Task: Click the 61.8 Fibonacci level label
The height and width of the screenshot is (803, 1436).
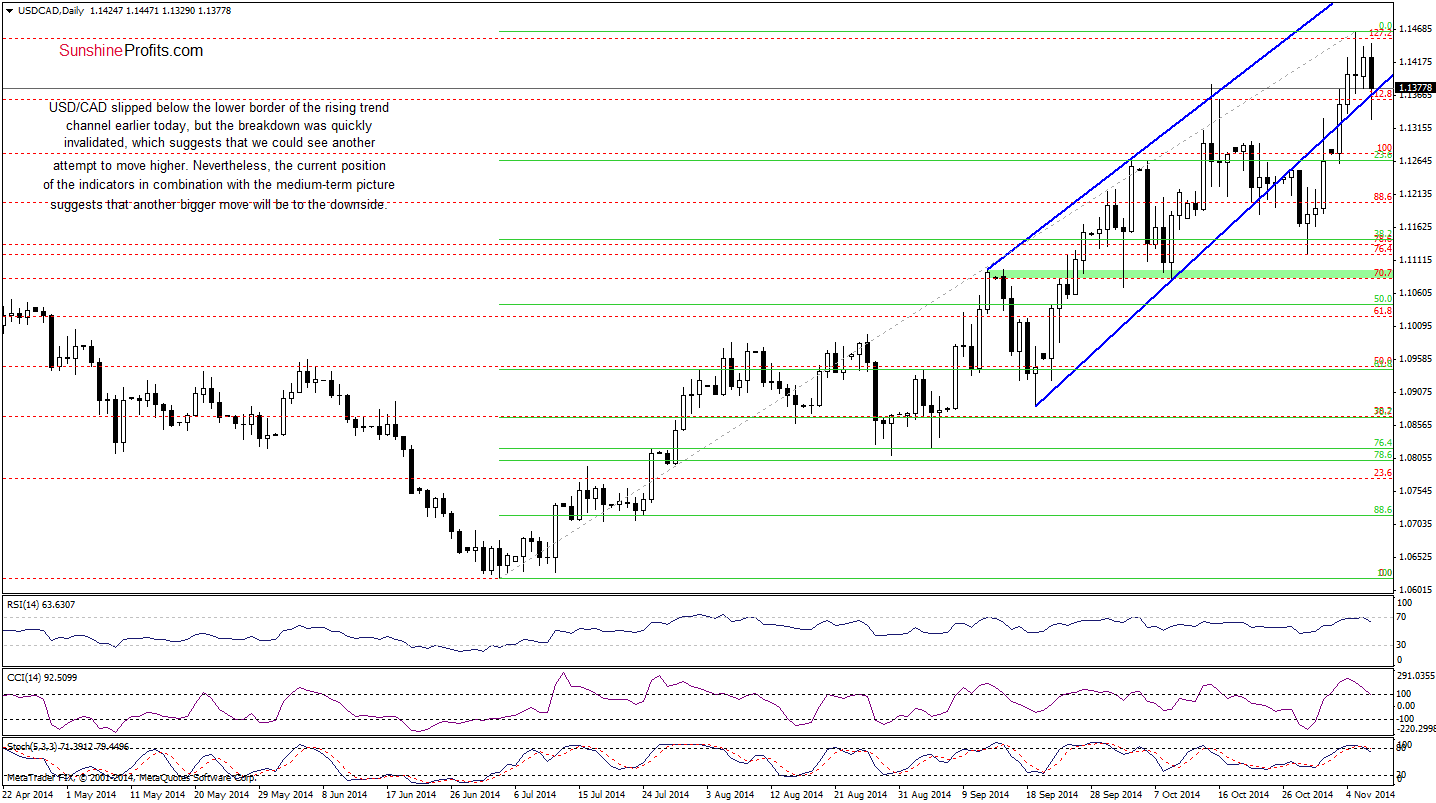Action: tap(1383, 312)
